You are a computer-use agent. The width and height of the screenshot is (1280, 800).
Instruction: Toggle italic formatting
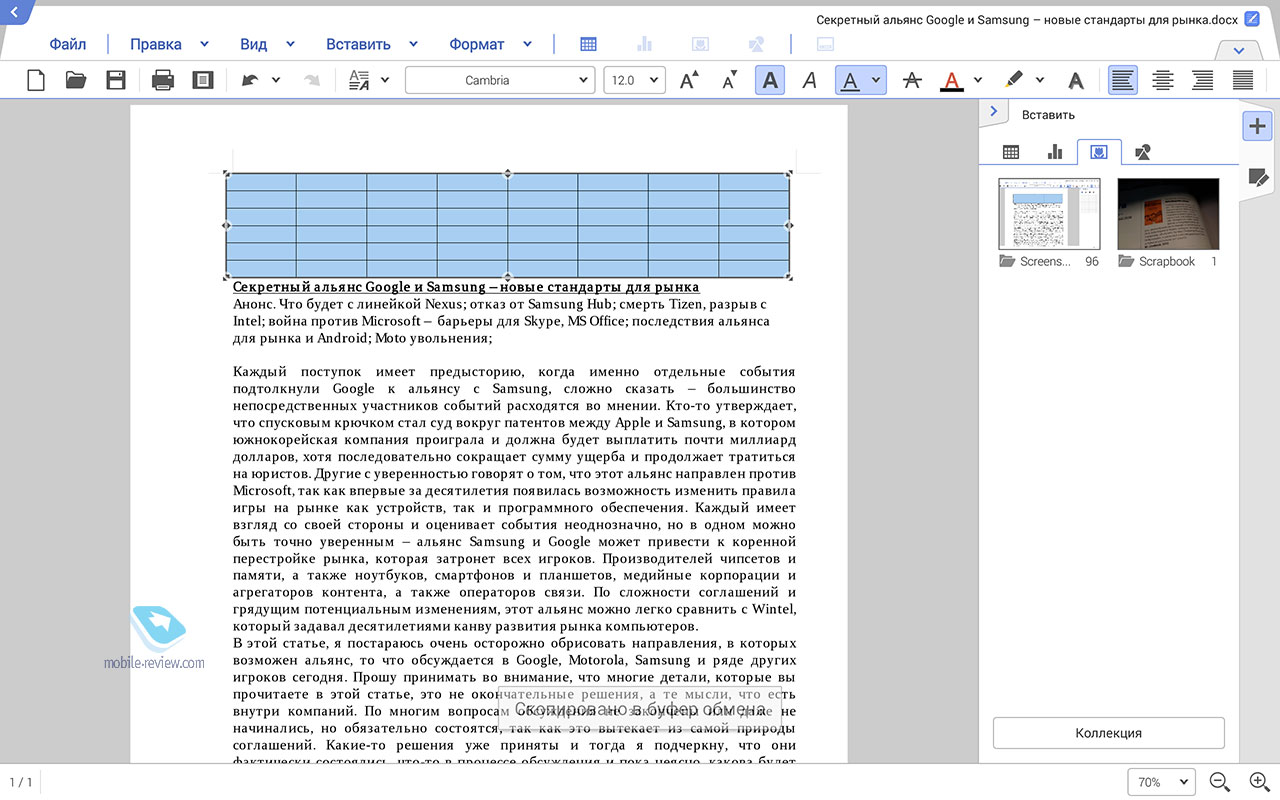coord(810,81)
